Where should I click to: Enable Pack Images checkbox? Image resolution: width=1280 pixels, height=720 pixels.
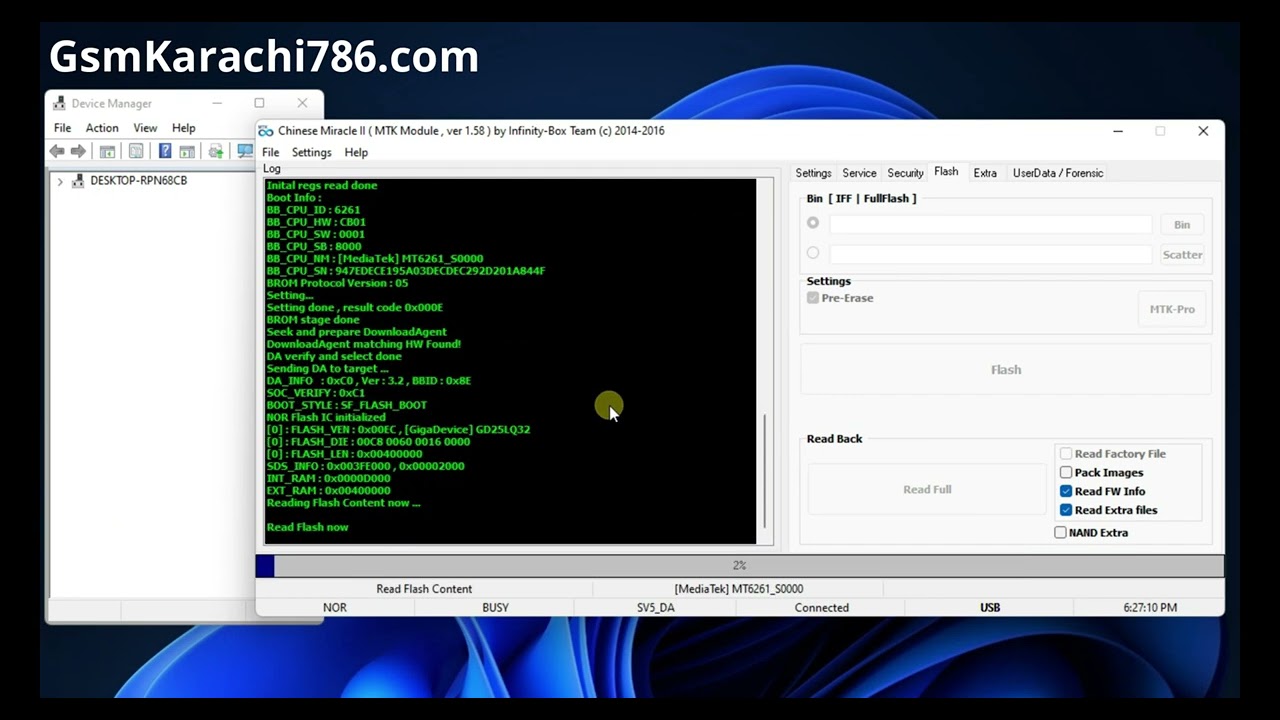tap(1066, 473)
